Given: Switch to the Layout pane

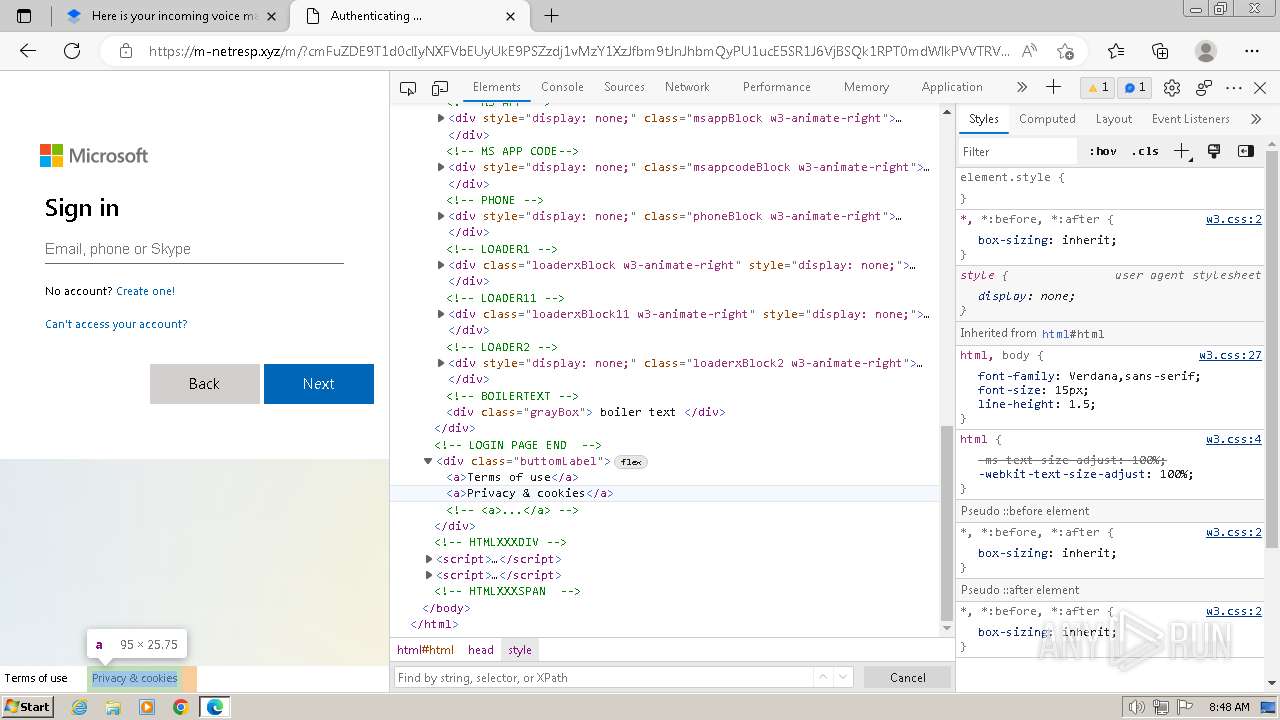Looking at the screenshot, I should click(x=1113, y=119).
